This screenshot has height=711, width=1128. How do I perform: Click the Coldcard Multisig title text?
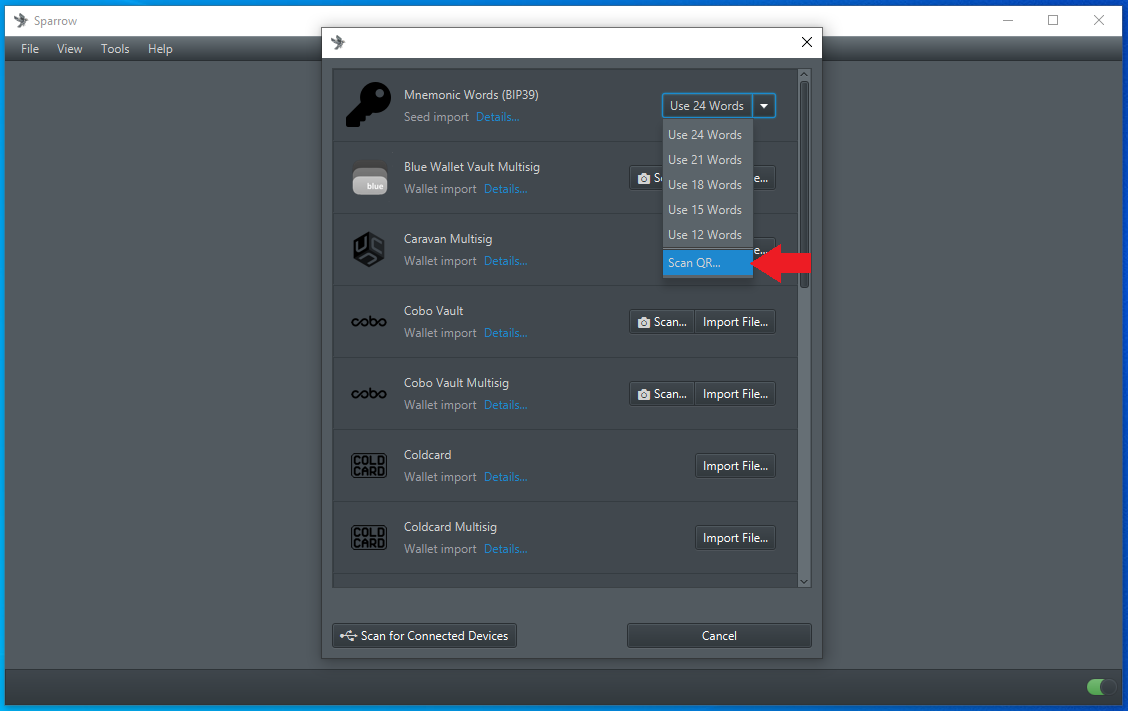[x=450, y=527]
